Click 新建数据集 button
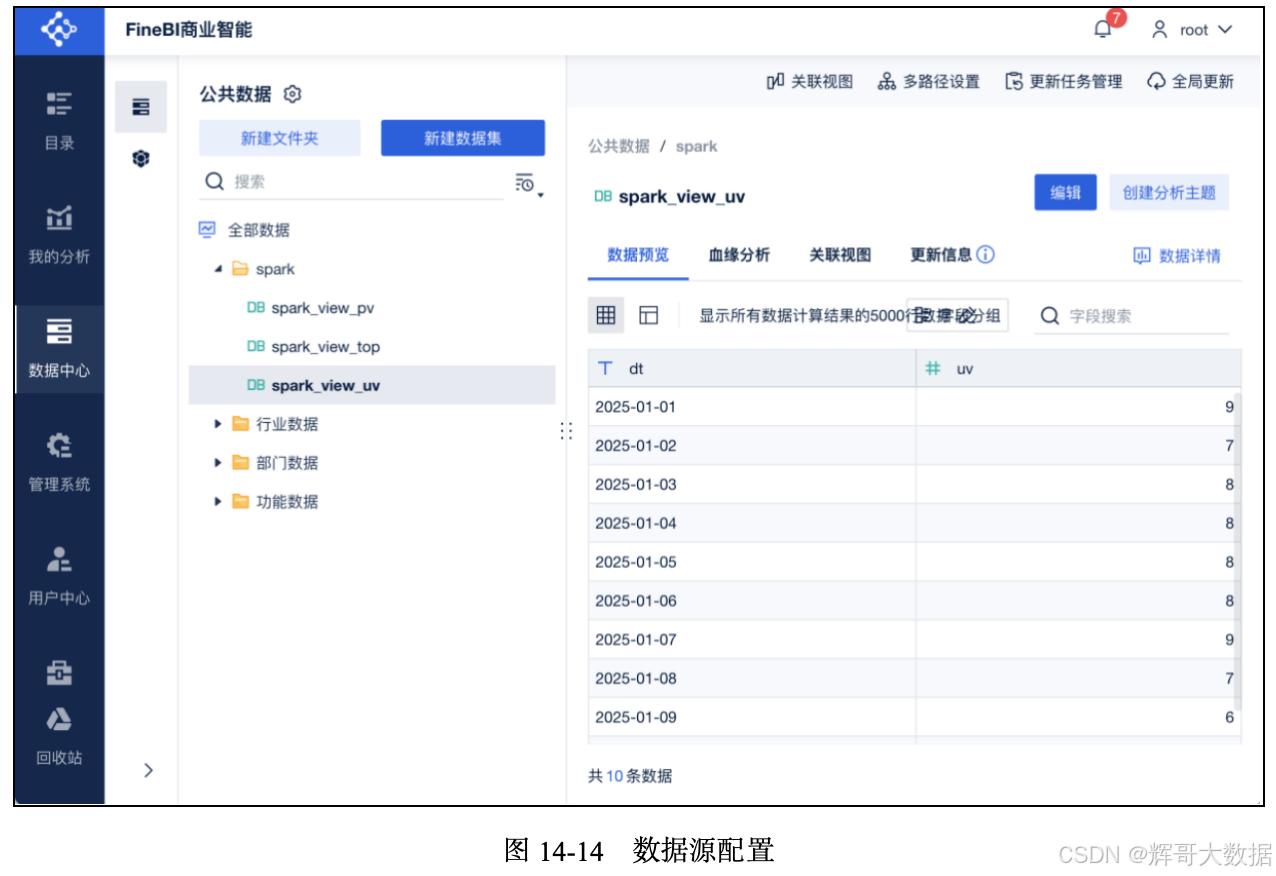The height and width of the screenshot is (876, 1276). click(463, 138)
